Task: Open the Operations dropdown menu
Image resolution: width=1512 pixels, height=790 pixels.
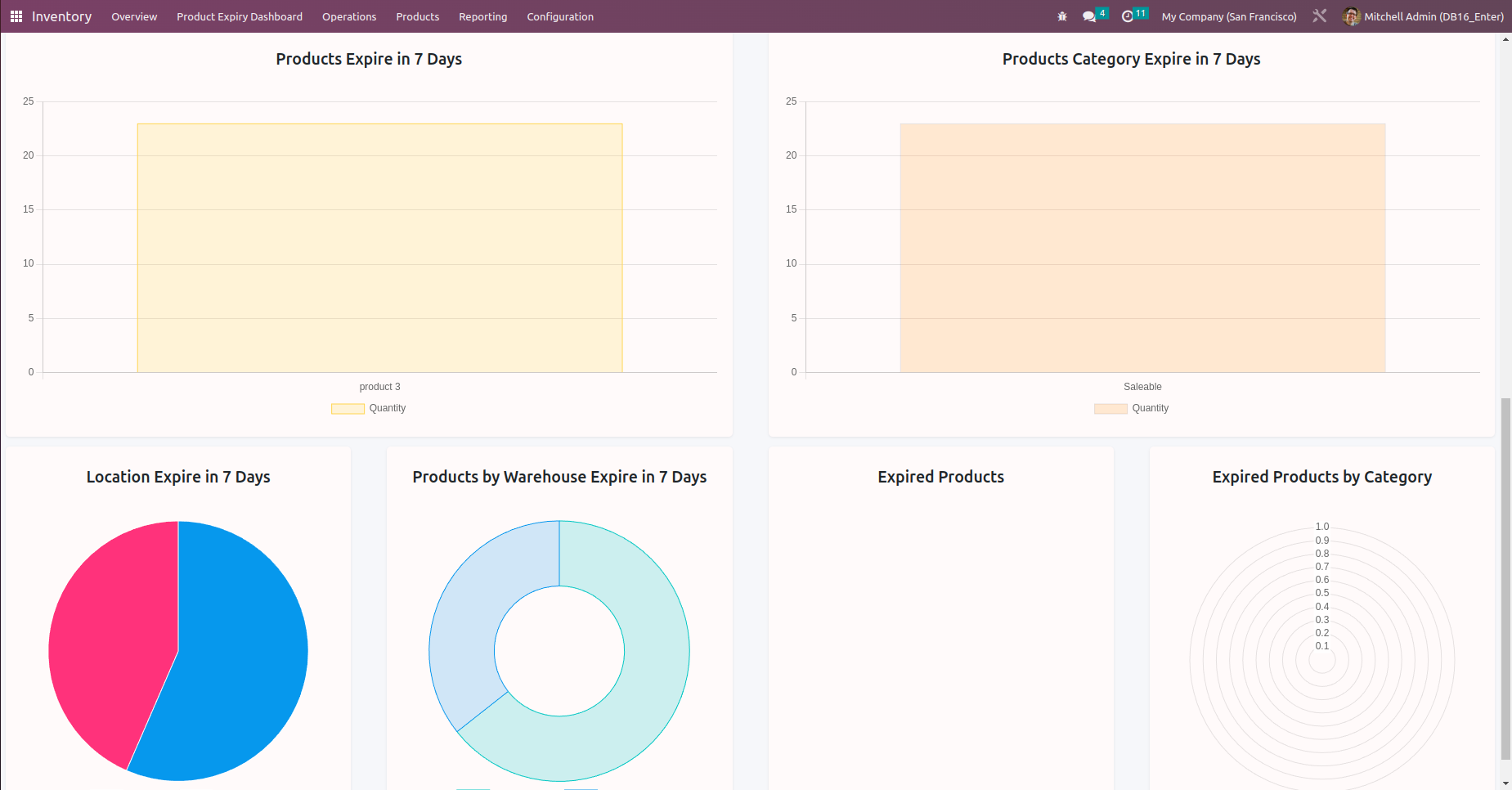Action: click(x=349, y=16)
